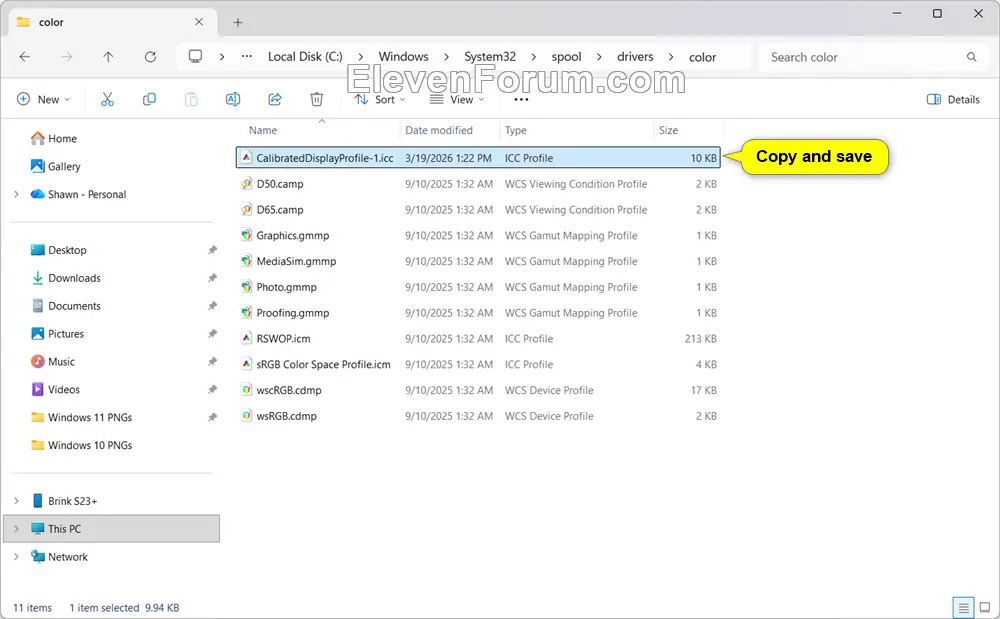Switch to large thumbnails view icon
Viewport: 1000px width, 619px height.
coord(985,607)
